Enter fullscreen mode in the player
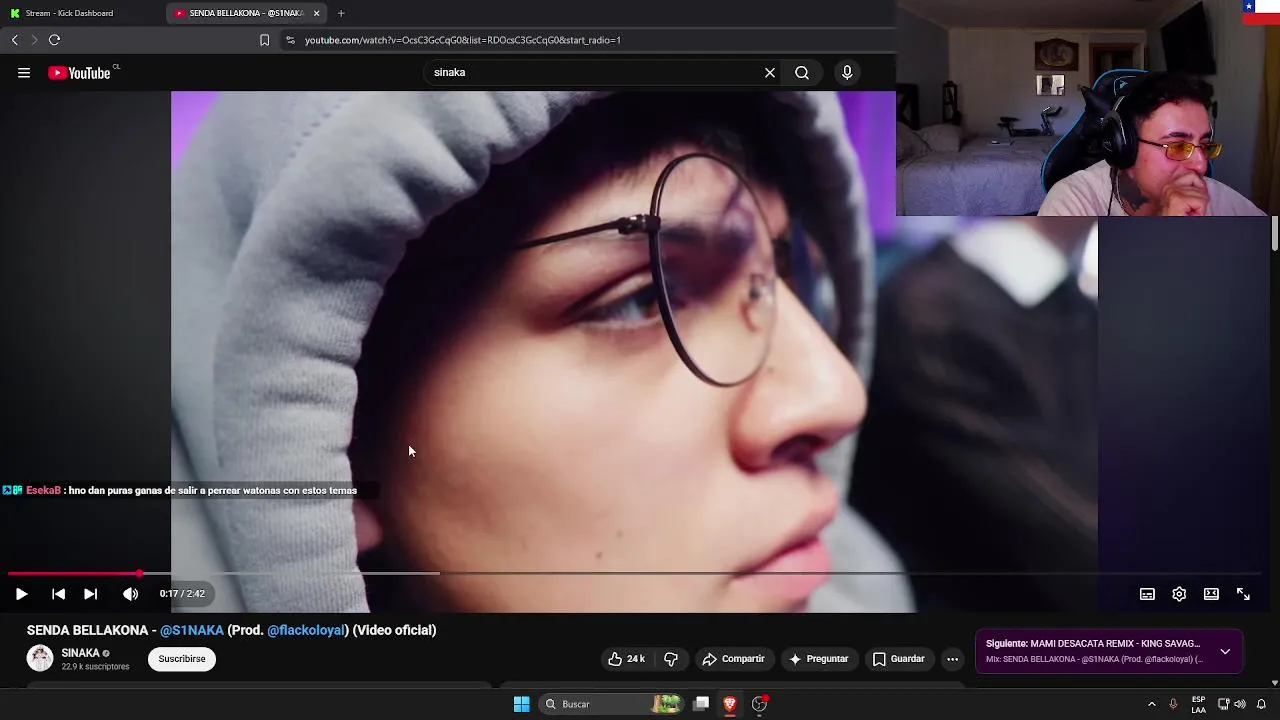The width and height of the screenshot is (1280, 720). point(1243,594)
